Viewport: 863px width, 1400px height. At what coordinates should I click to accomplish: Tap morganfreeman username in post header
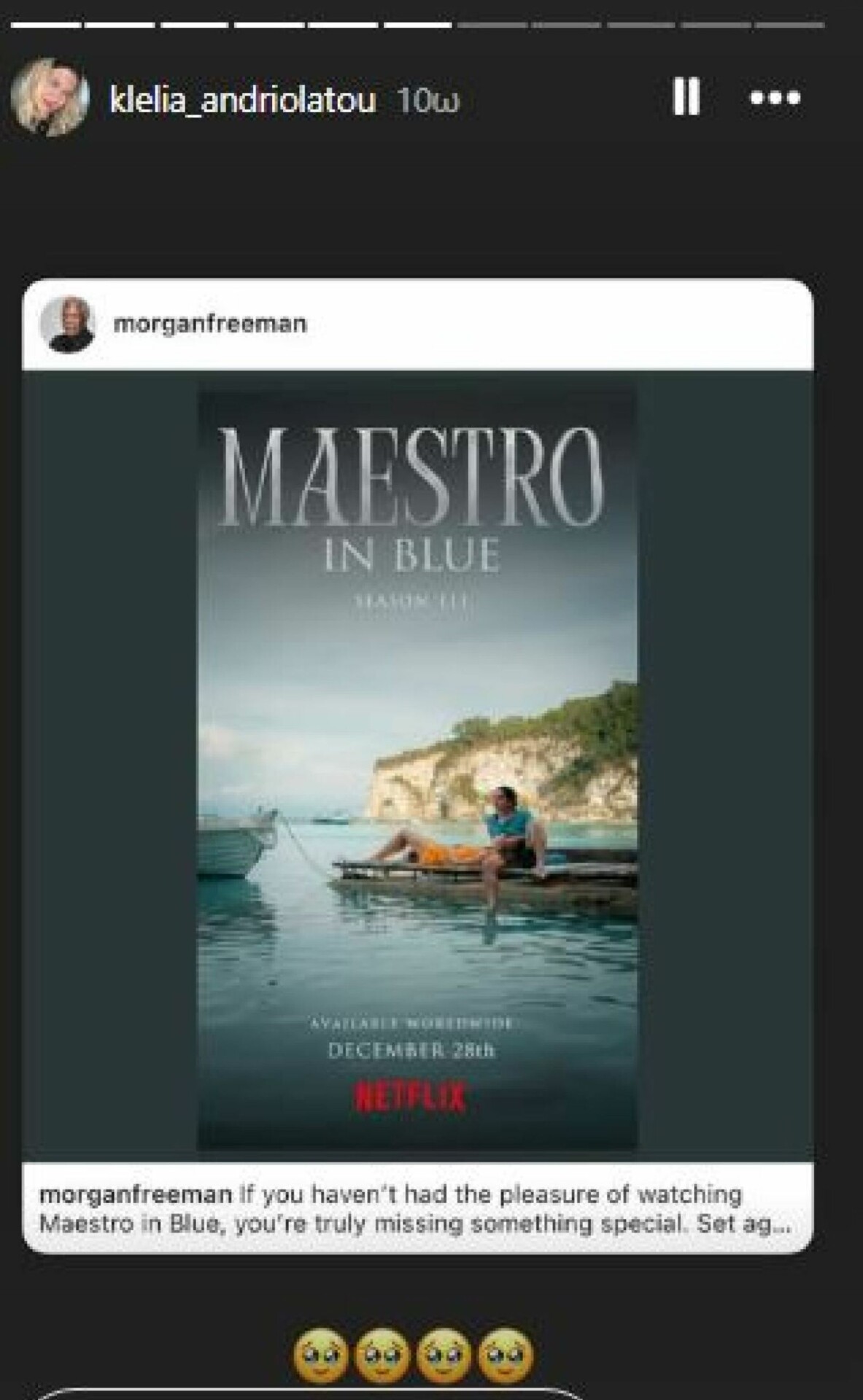tap(210, 324)
